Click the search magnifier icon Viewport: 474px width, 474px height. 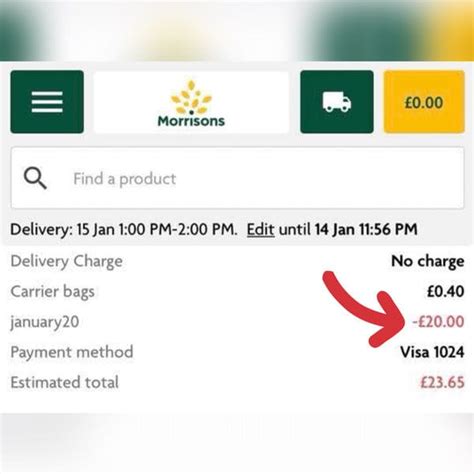[35, 178]
